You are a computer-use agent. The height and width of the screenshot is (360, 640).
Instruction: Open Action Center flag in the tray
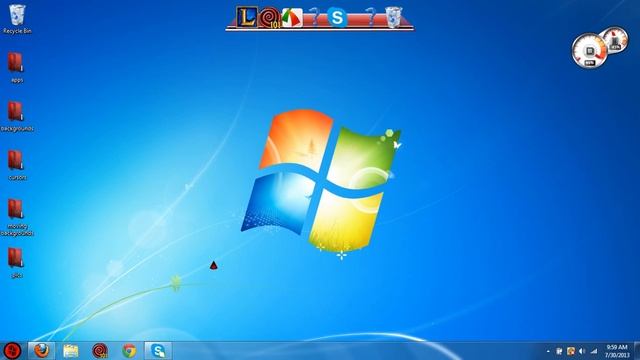tap(559, 351)
